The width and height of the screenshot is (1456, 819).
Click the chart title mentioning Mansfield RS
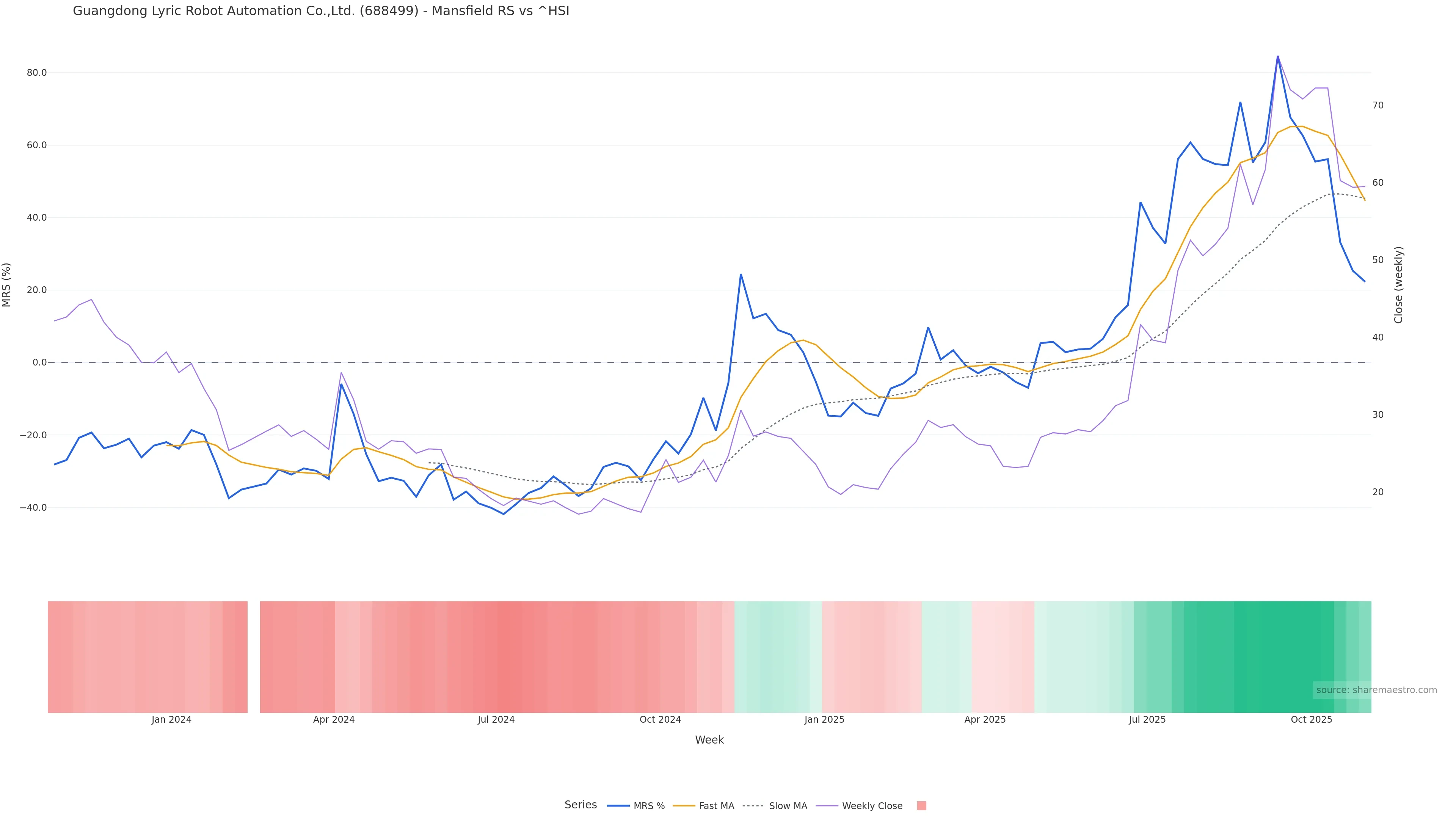tap(321, 11)
